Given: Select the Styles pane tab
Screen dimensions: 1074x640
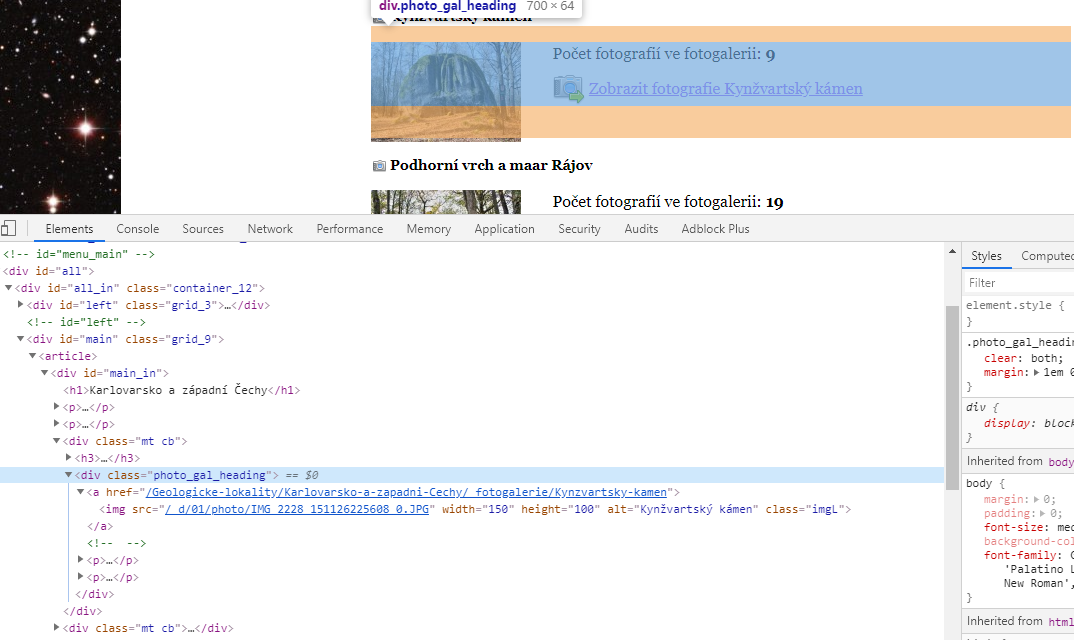Looking at the screenshot, I should (x=986, y=256).
